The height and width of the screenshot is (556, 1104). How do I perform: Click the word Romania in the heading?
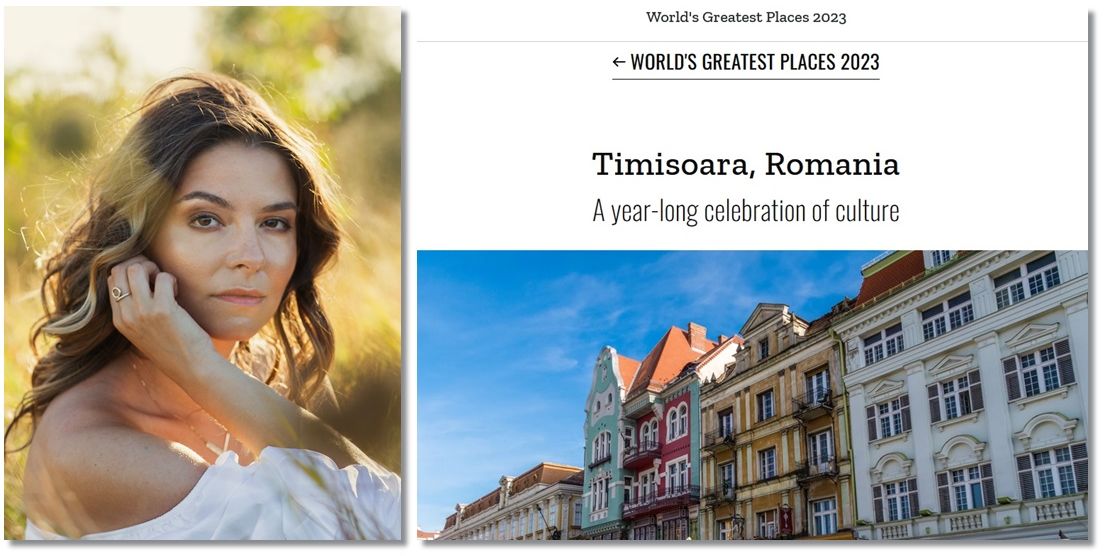point(832,165)
